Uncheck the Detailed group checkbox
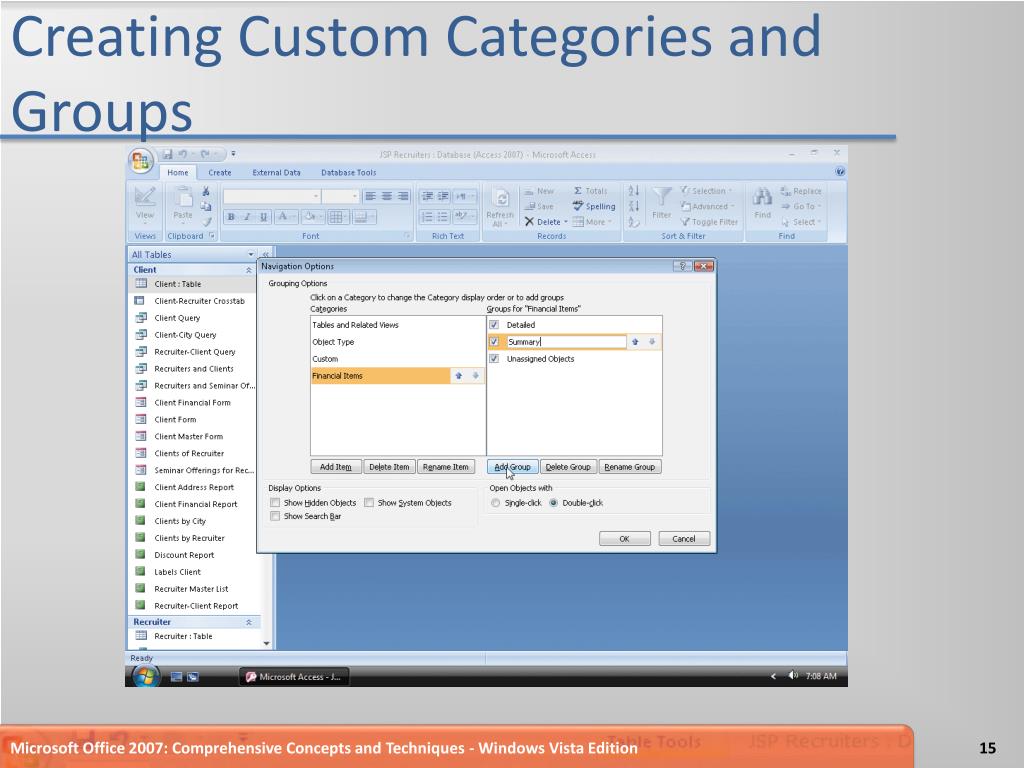This screenshot has height=768, width=1024. point(494,325)
